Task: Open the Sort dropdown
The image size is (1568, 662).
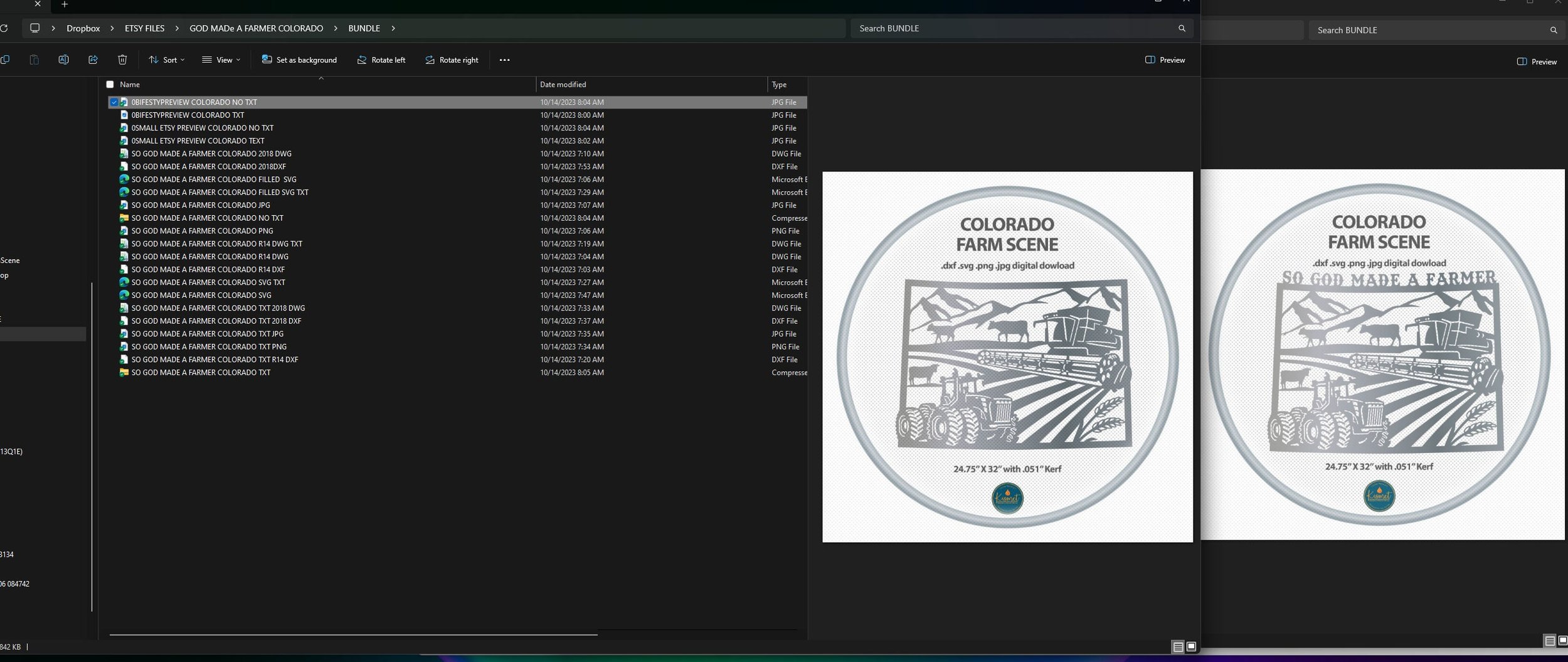Action: (166, 60)
